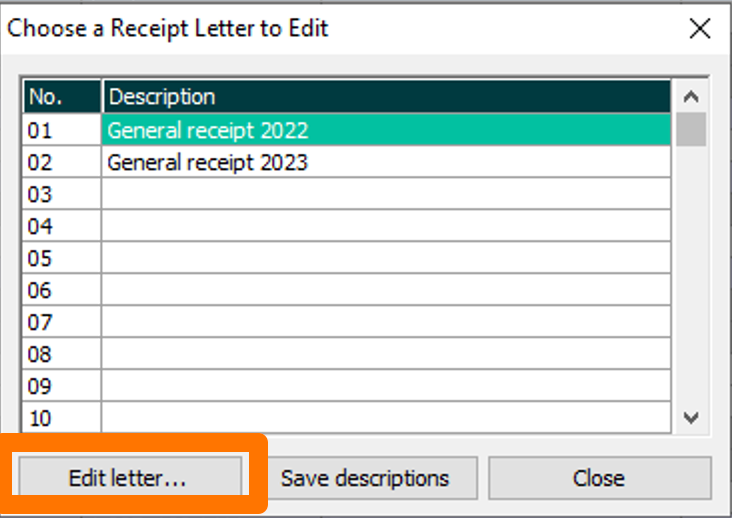
Task: Click empty description cell for row 04
Action: point(387,226)
